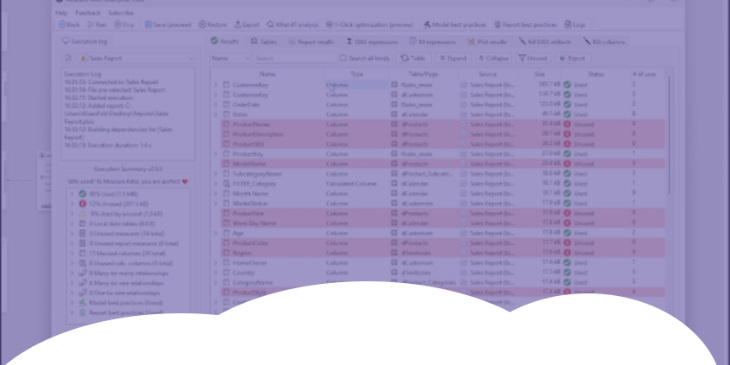This screenshot has width=730, height=365.
Task: Click the Restore toolbar button
Action: (x=212, y=25)
